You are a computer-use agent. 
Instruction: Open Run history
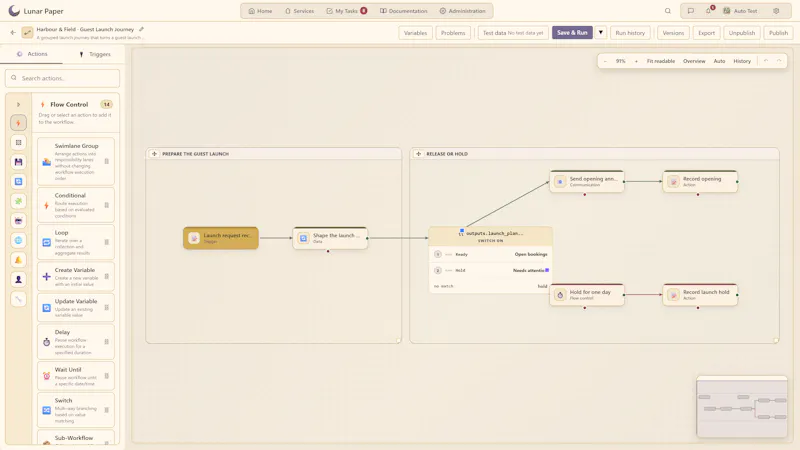tap(630, 33)
